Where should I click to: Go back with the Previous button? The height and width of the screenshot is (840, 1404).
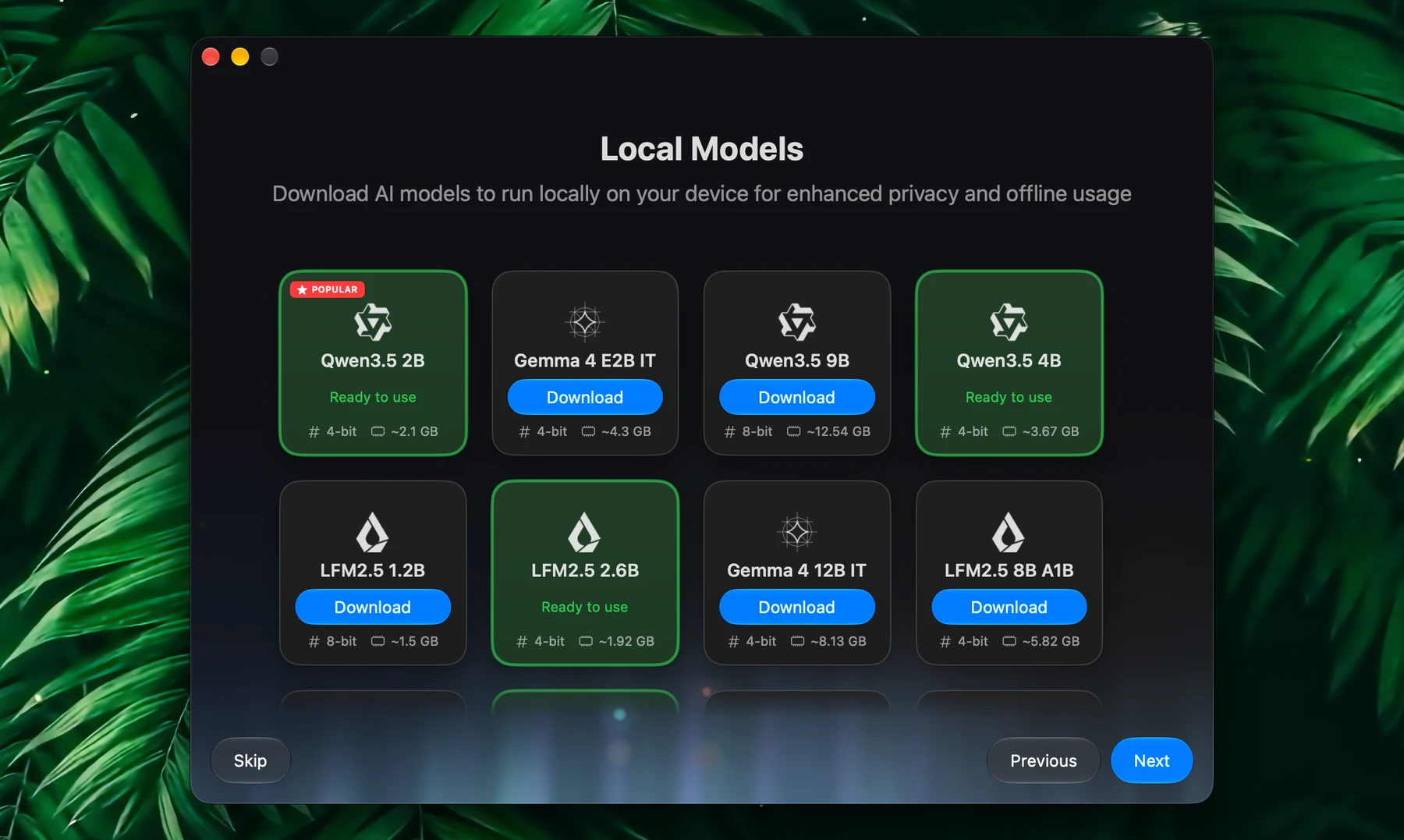[x=1044, y=760]
